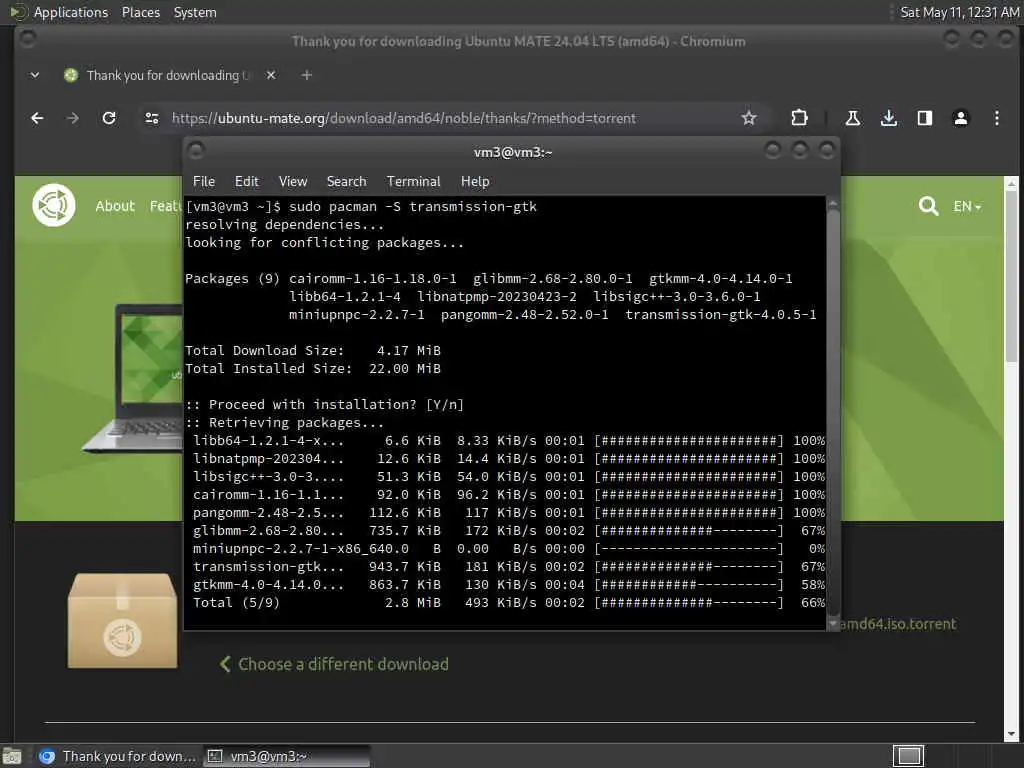Click the workspace switcher in bottom panel
The height and width of the screenshot is (768, 1024).
908,756
